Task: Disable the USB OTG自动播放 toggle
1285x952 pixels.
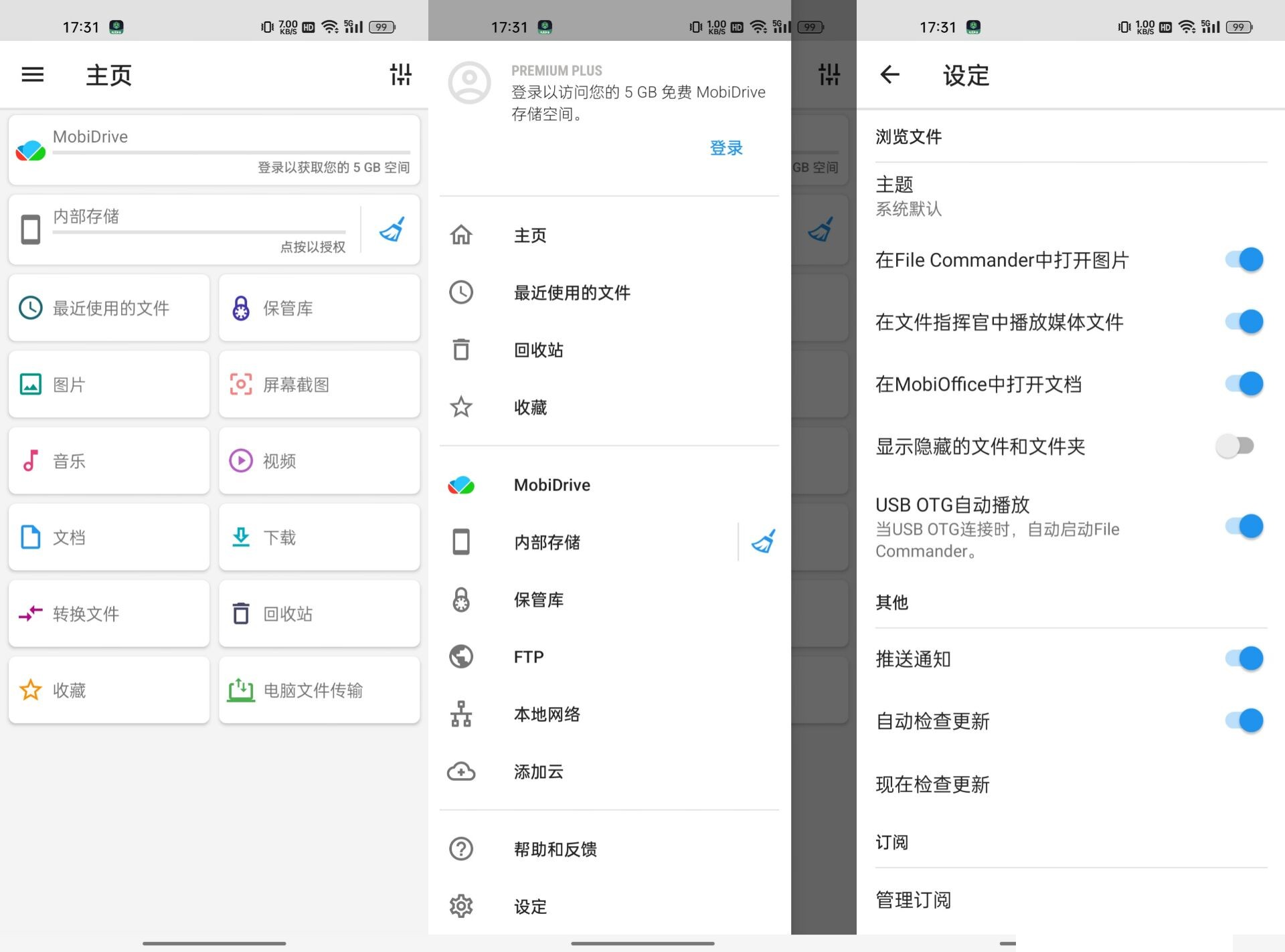Action: click(1244, 526)
